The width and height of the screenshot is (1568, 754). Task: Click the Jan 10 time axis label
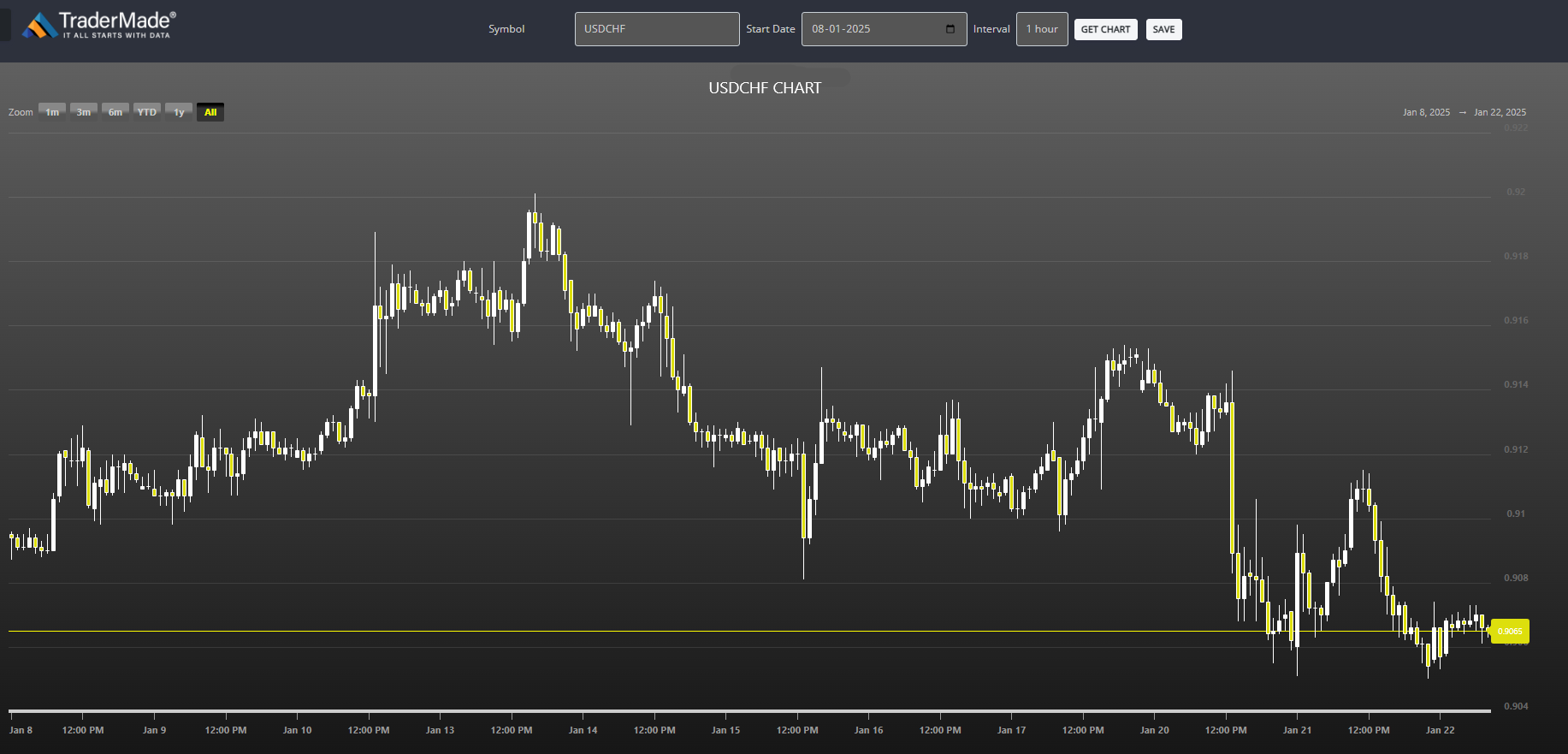298,730
